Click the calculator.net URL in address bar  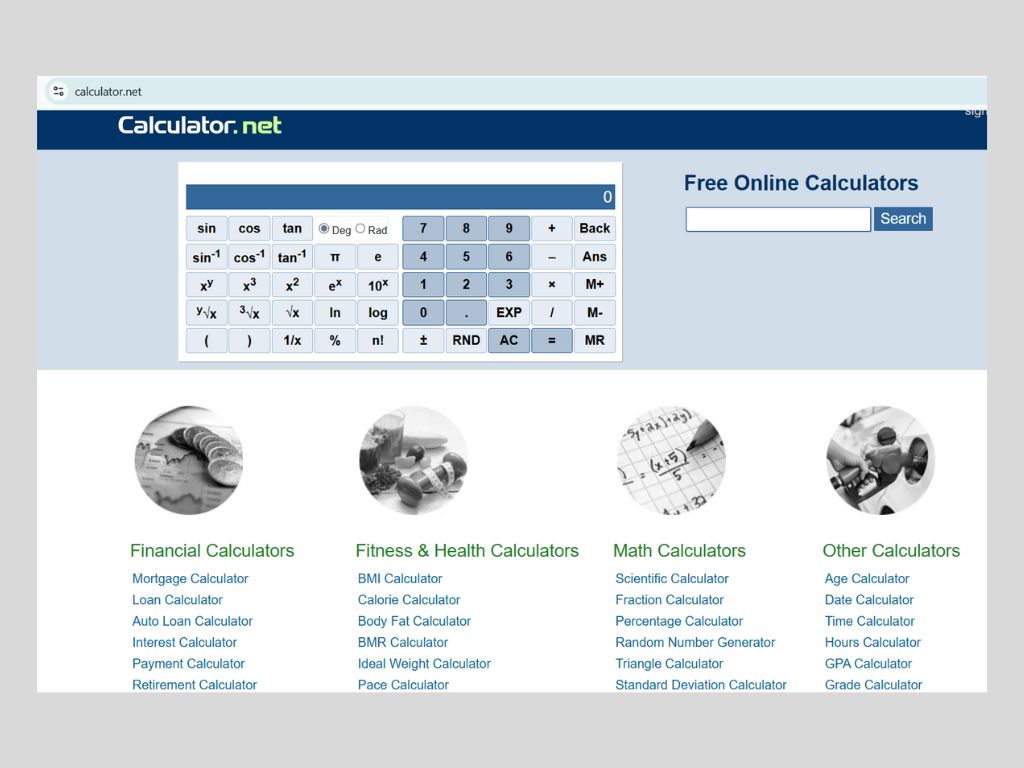[108, 92]
